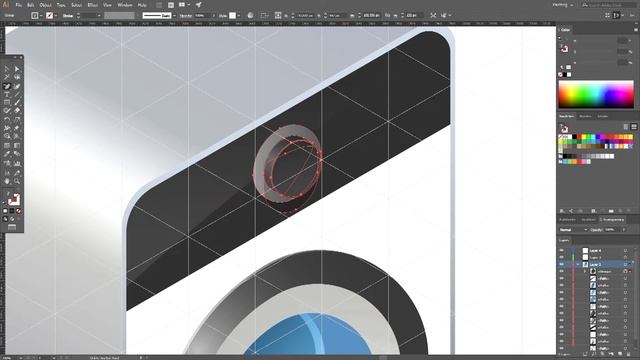Open the File menu

pos(18,5)
